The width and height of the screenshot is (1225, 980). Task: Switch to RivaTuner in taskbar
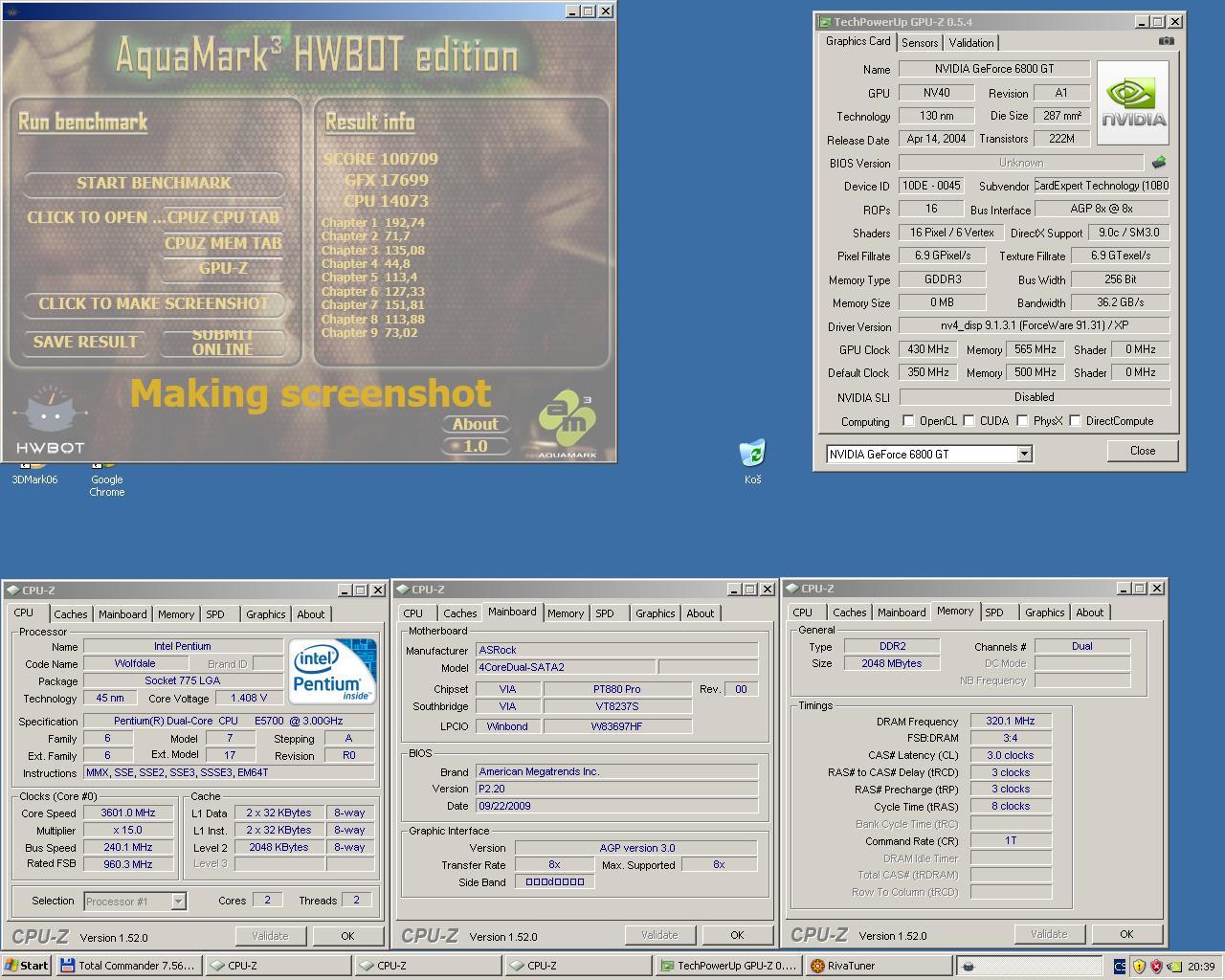(877, 966)
